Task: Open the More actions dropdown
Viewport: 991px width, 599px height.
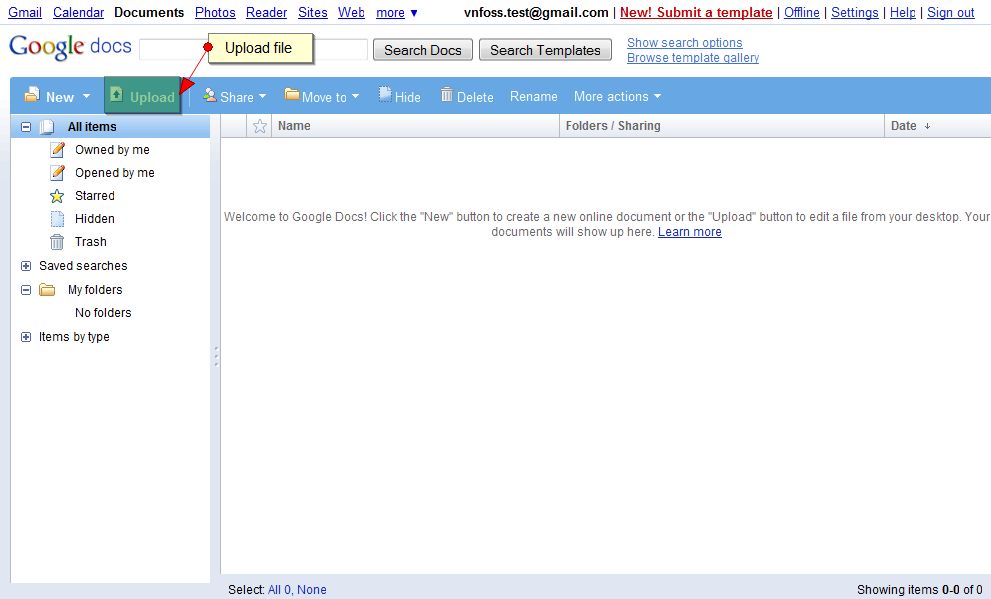Action: [x=617, y=97]
